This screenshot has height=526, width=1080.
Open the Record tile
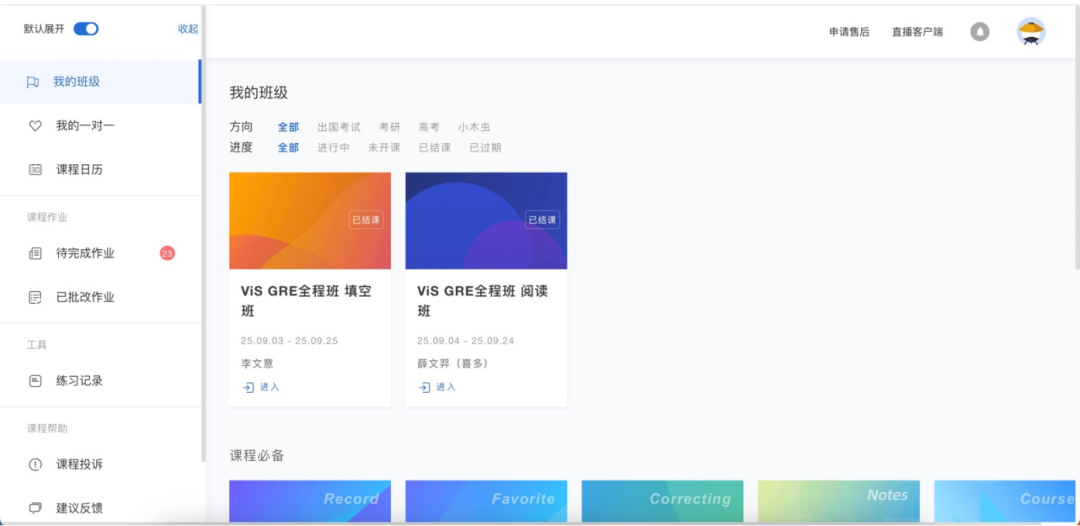pos(310,502)
